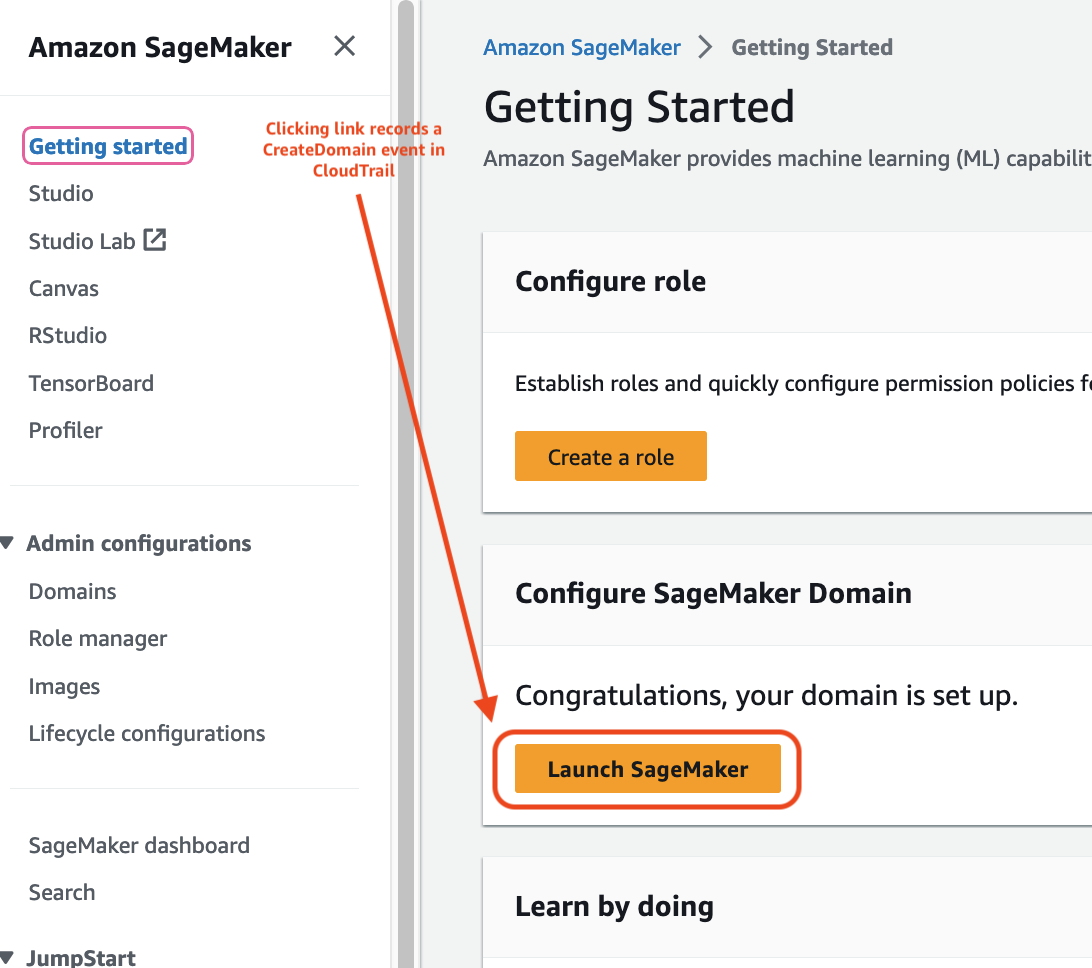1092x968 pixels.
Task: Select Getting started in sidebar
Action: [108, 146]
